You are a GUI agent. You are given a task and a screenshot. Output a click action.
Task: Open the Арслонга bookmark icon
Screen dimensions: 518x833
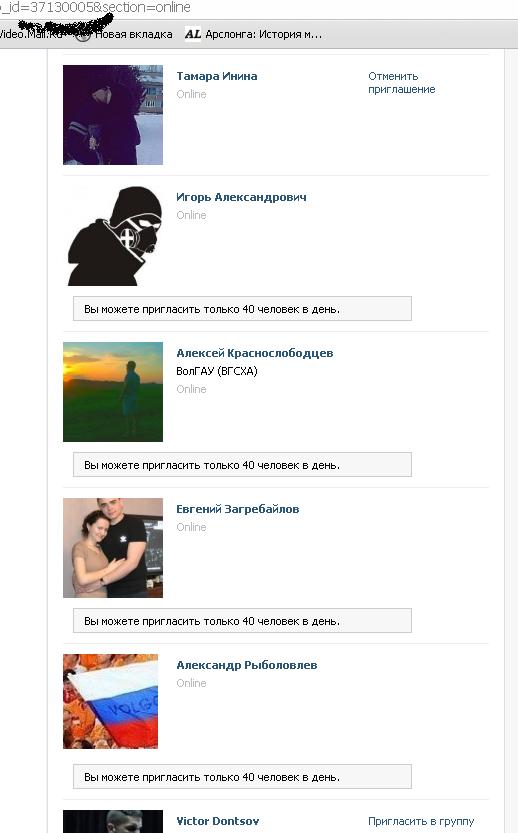(x=193, y=34)
